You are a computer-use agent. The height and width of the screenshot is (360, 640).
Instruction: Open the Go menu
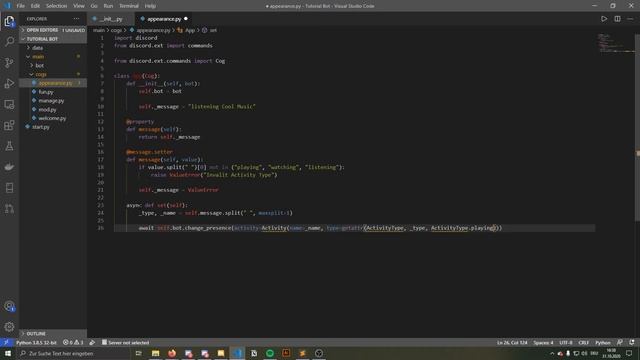pyautogui.click(x=94, y=6)
